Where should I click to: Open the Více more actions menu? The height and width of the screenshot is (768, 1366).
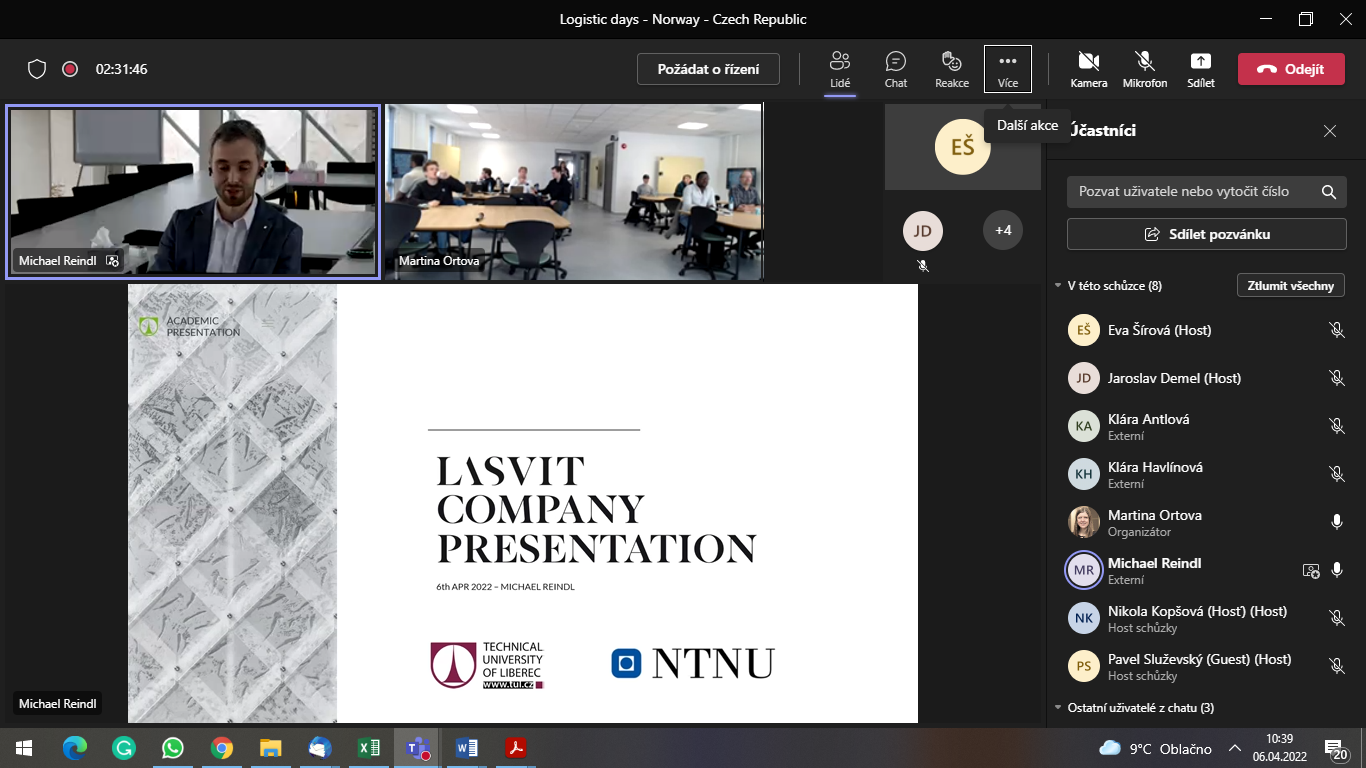(1008, 69)
